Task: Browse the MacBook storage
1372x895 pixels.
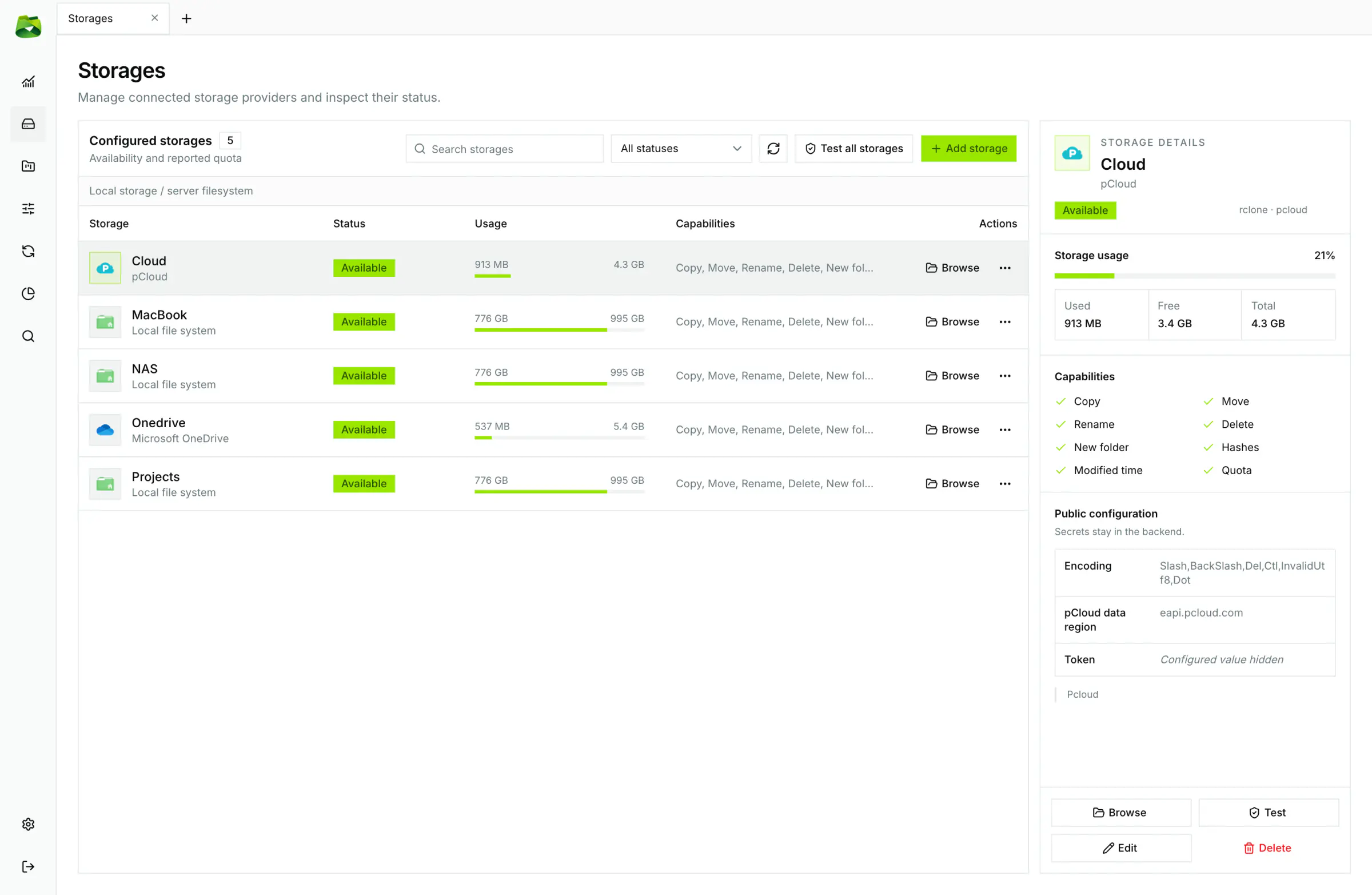Action: click(x=952, y=322)
